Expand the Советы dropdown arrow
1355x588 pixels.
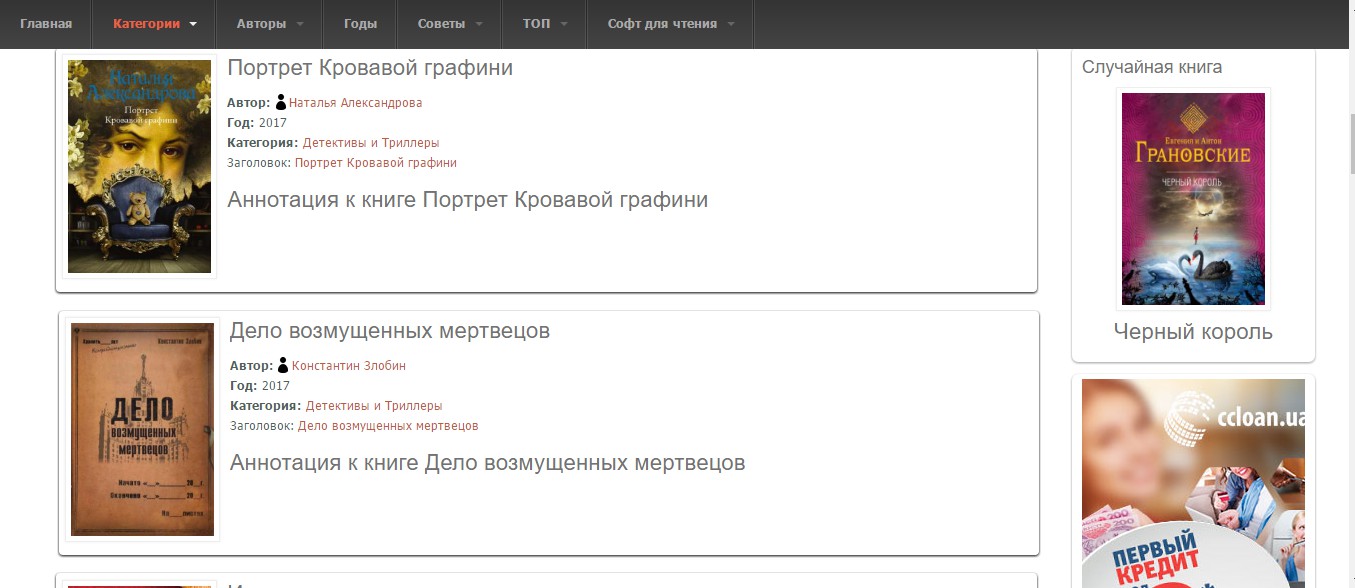tap(479, 24)
